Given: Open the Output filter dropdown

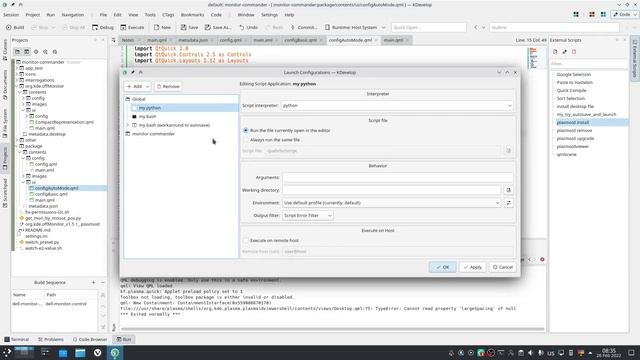Looking at the screenshot, I should 308,216.
